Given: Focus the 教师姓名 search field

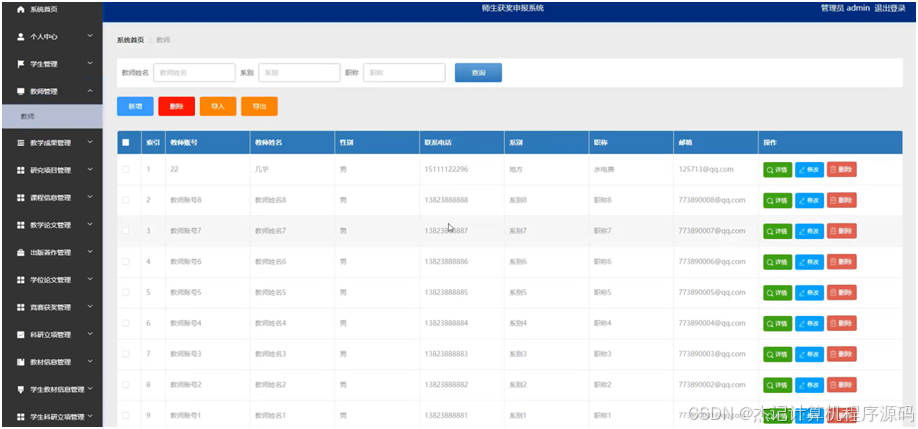Looking at the screenshot, I should pyautogui.click(x=194, y=73).
